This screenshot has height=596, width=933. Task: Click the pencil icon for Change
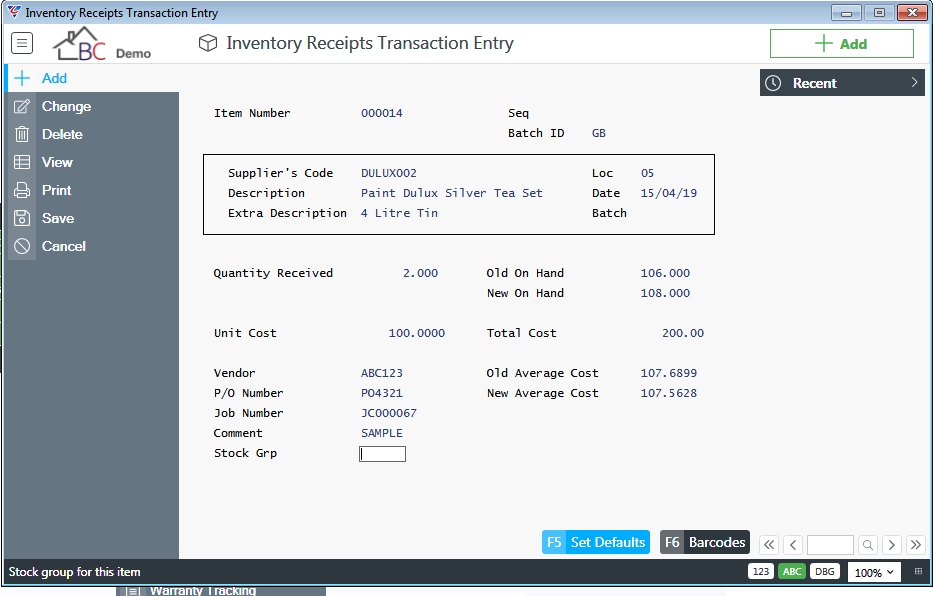[22, 106]
